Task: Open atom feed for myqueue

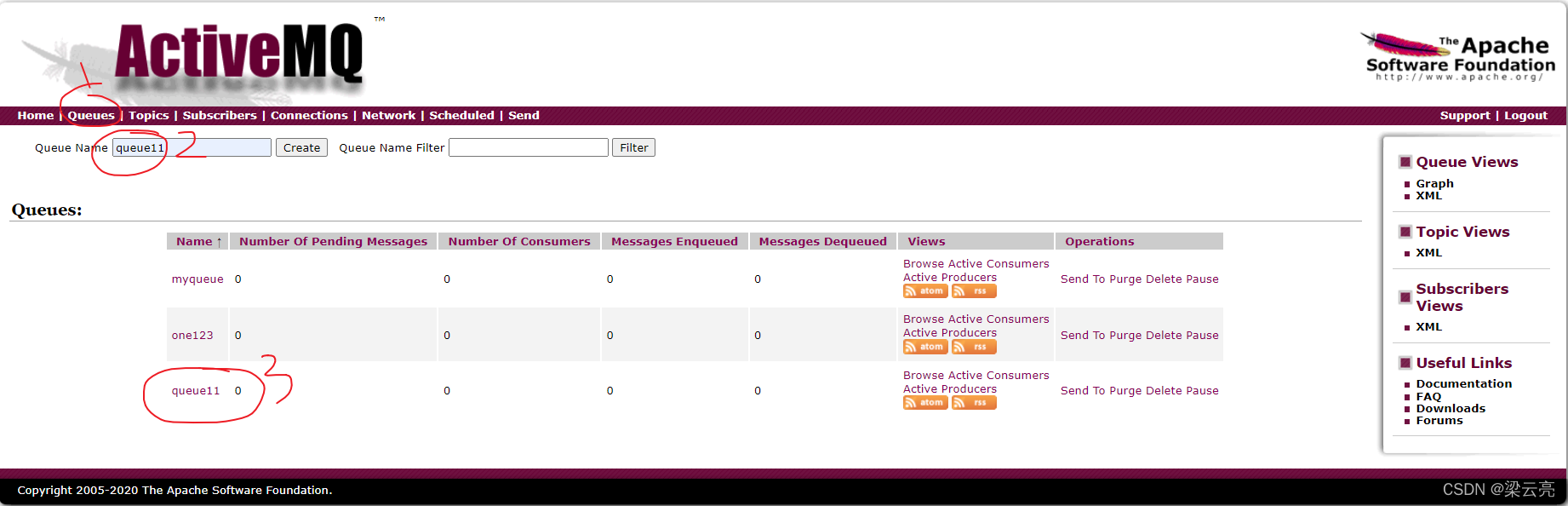Action: (x=925, y=291)
